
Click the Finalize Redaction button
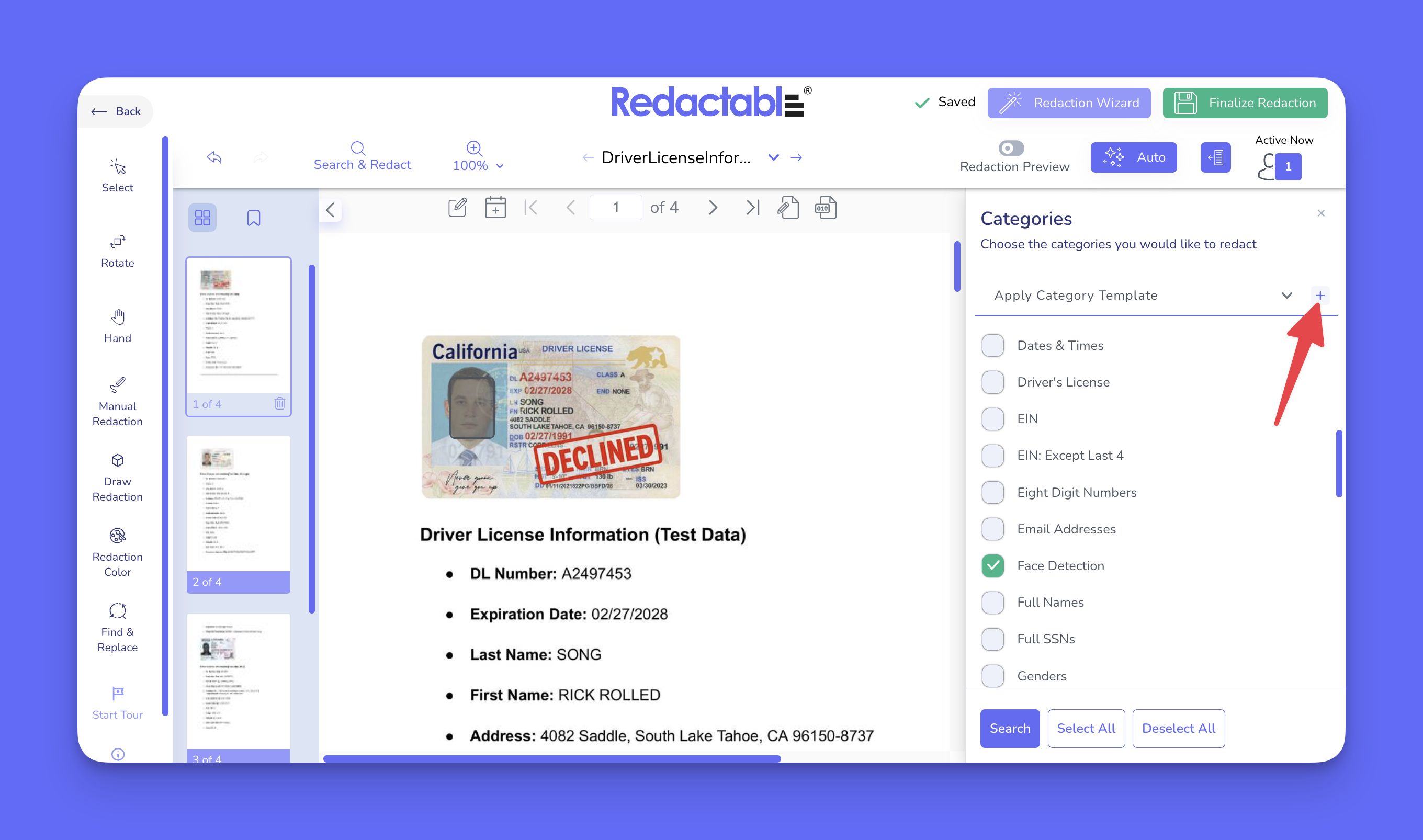pos(1245,103)
